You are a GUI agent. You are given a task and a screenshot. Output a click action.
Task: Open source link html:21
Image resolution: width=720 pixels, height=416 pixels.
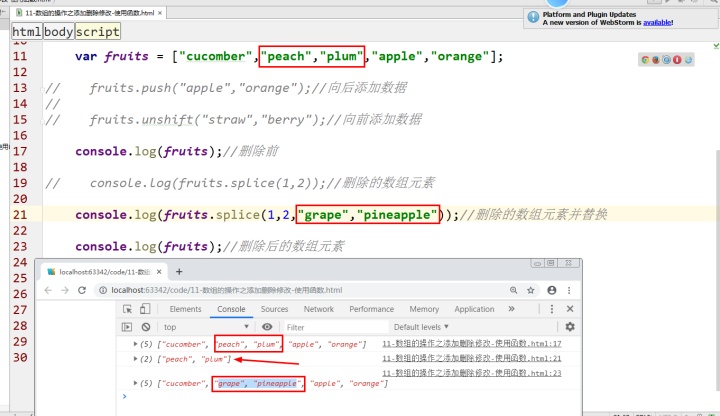[x=472, y=358]
